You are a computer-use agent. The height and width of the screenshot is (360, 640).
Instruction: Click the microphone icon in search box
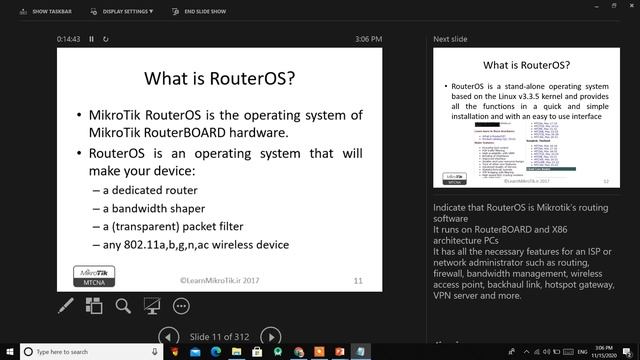pos(154,351)
